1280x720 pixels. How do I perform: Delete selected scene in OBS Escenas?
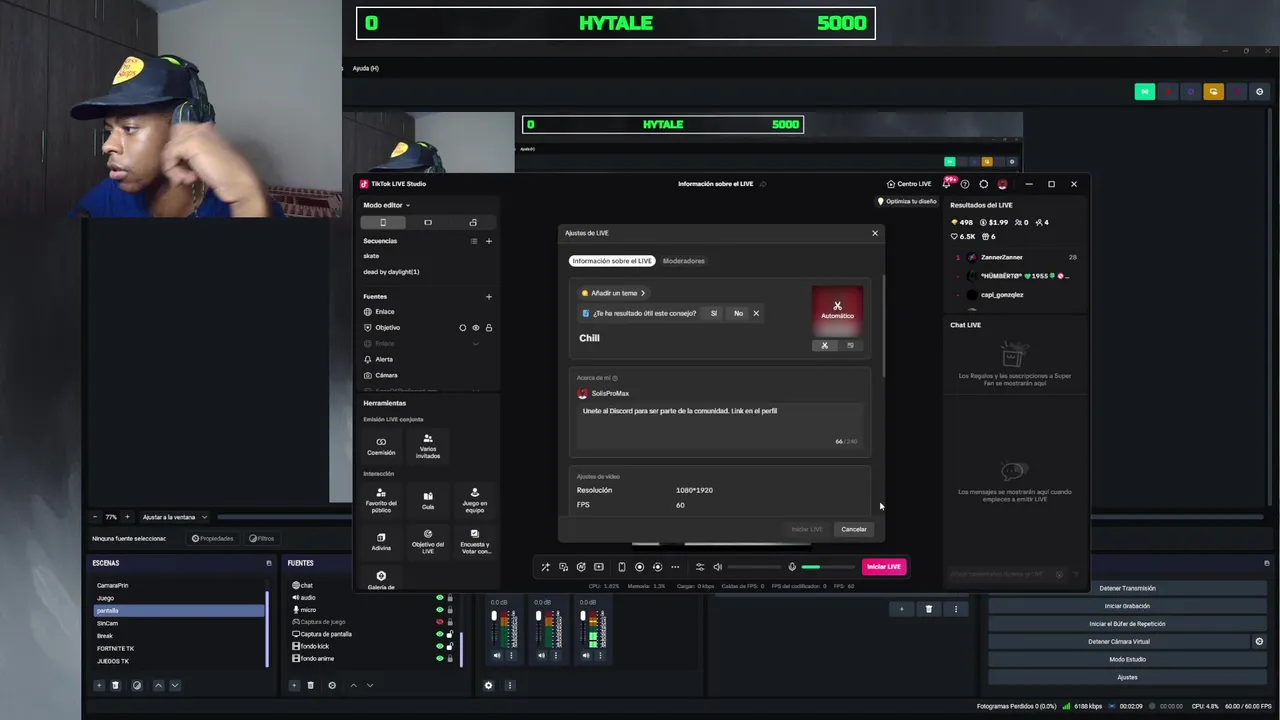(x=115, y=685)
